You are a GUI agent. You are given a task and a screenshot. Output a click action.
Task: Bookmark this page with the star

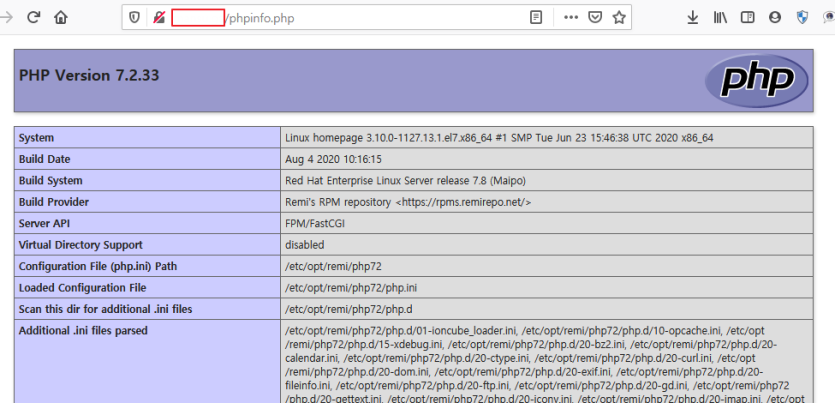pos(618,18)
